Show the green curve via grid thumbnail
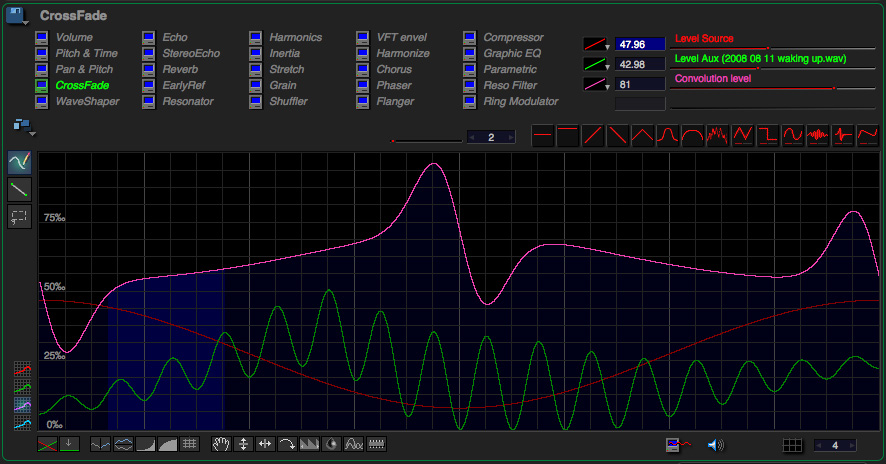886x464 pixels. click(x=23, y=387)
